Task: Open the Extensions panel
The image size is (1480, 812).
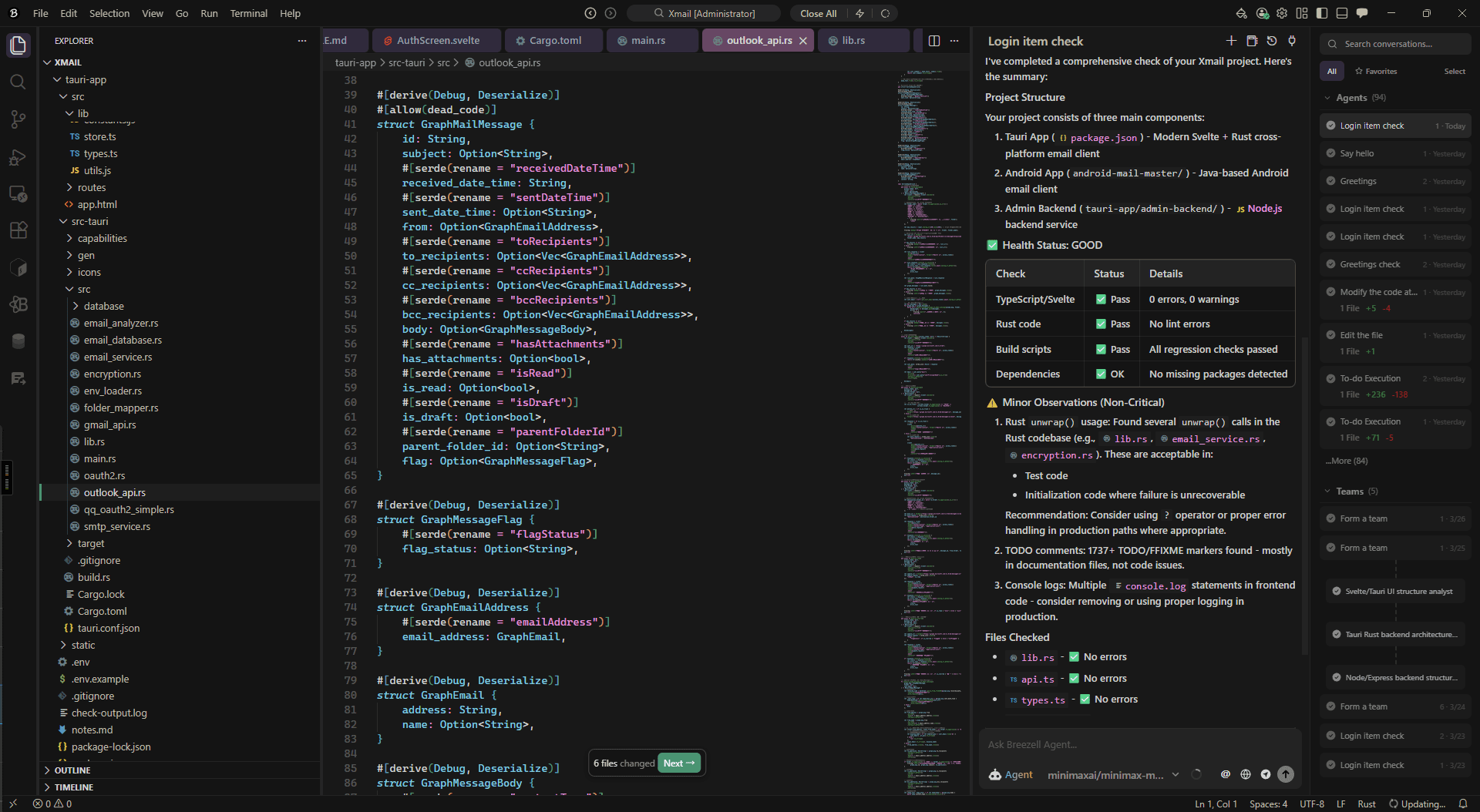Action: (x=18, y=230)
